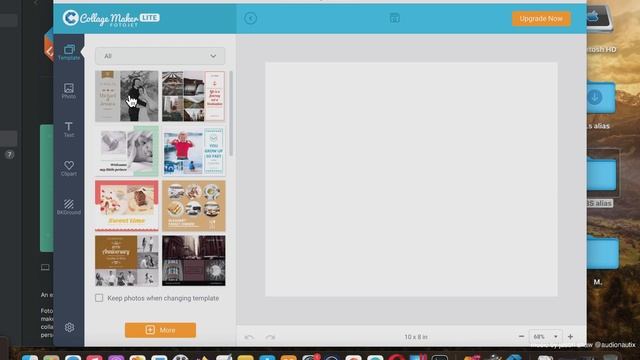Select the wedding couple template
The image size is (640, 360).
click(127, 96)
